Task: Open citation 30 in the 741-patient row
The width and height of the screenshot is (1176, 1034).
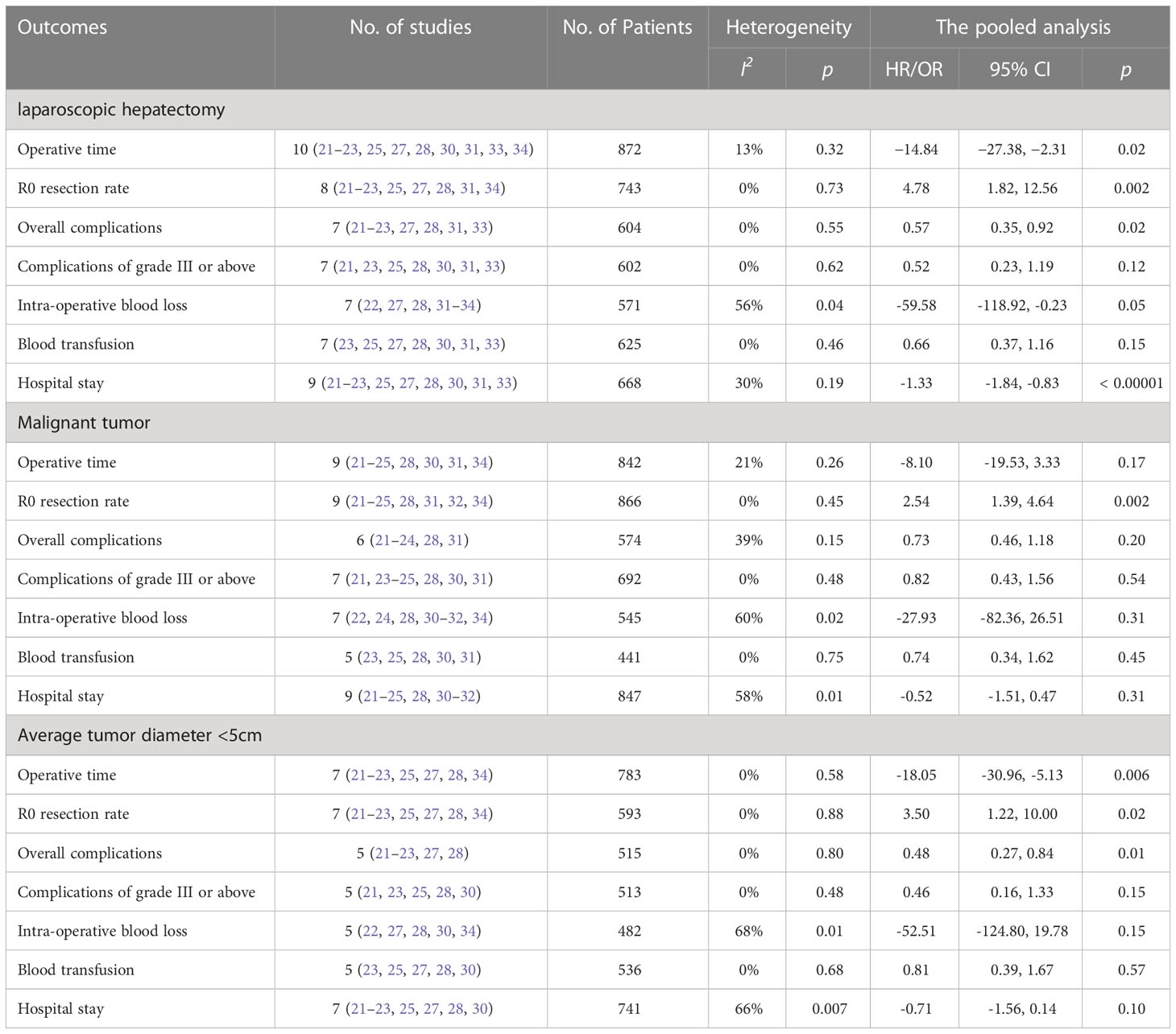Action: [480, 1009]
